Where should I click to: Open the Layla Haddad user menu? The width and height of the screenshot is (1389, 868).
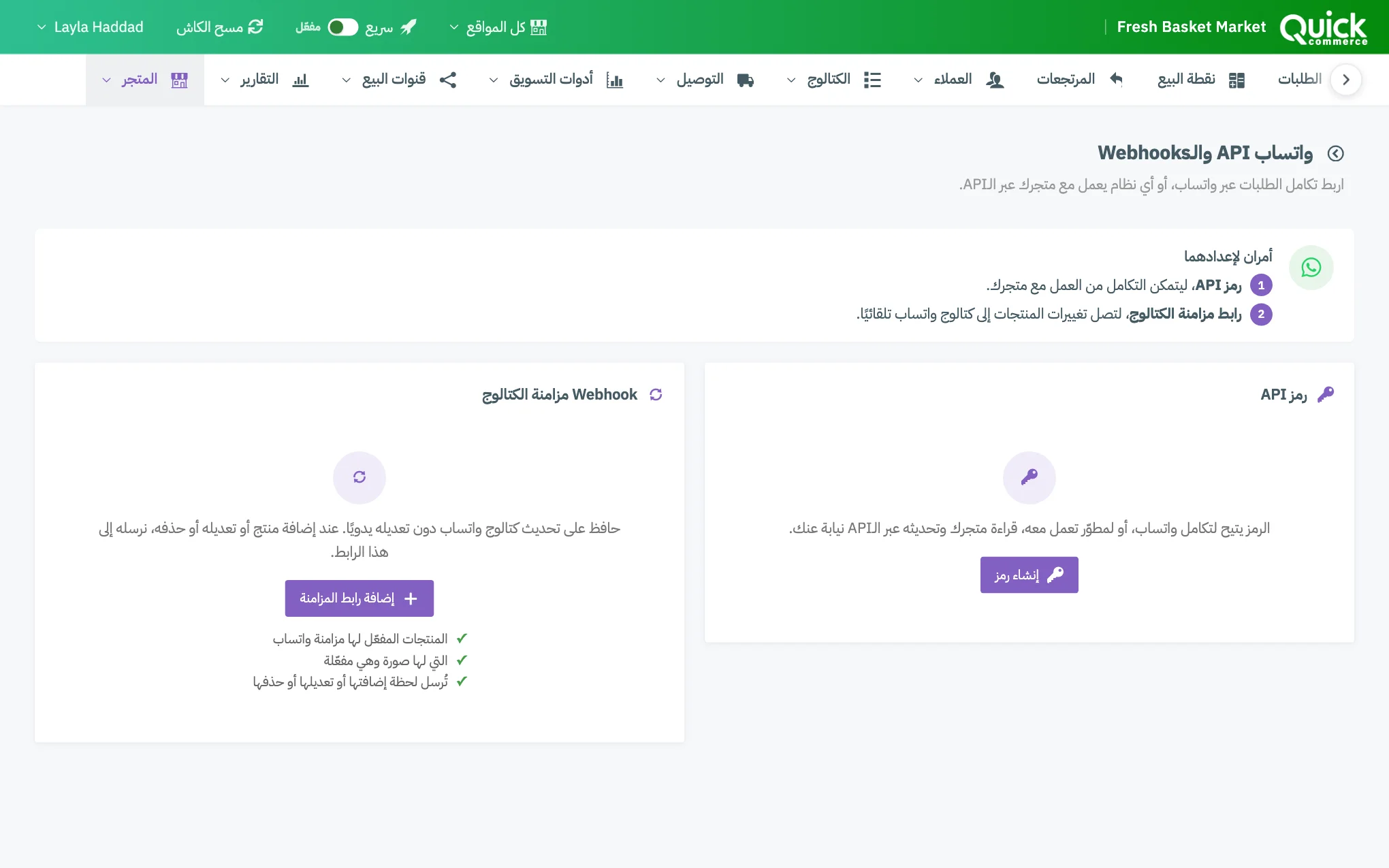point(90,27)
